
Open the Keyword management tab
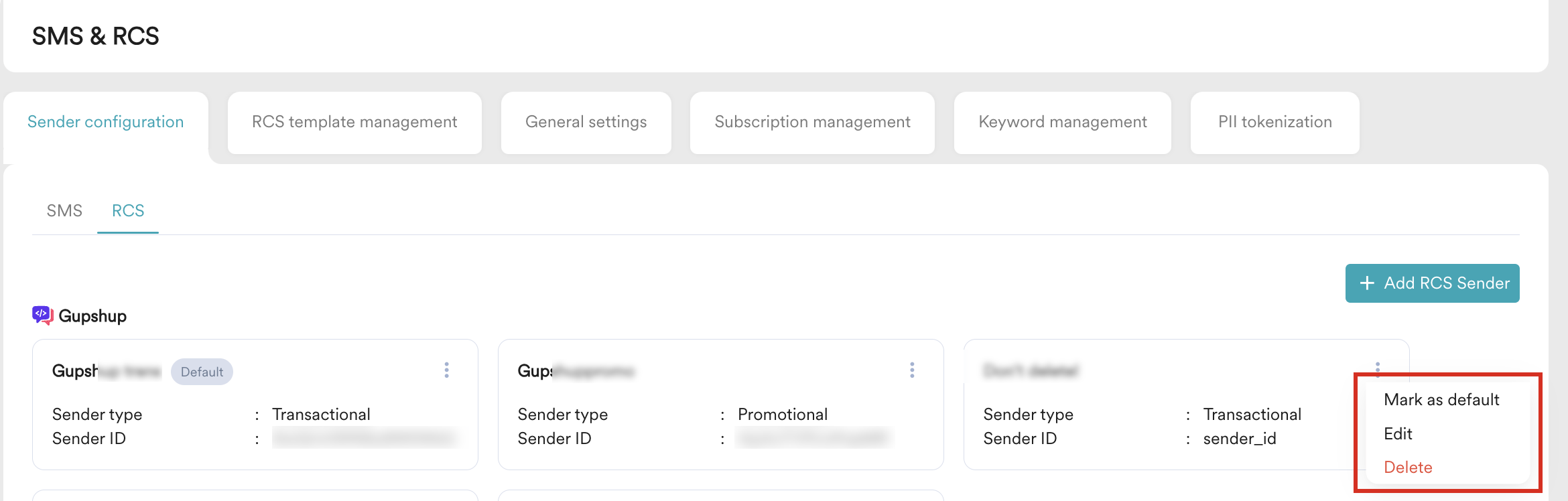pos(1062,123)
